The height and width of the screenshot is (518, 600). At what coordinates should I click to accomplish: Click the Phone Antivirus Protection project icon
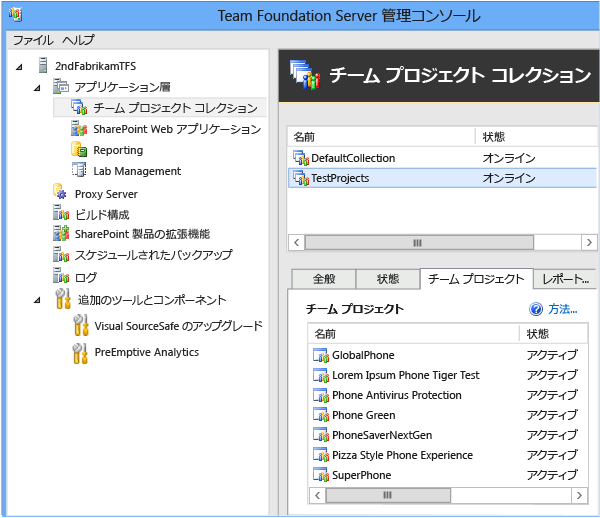point(321,395)
